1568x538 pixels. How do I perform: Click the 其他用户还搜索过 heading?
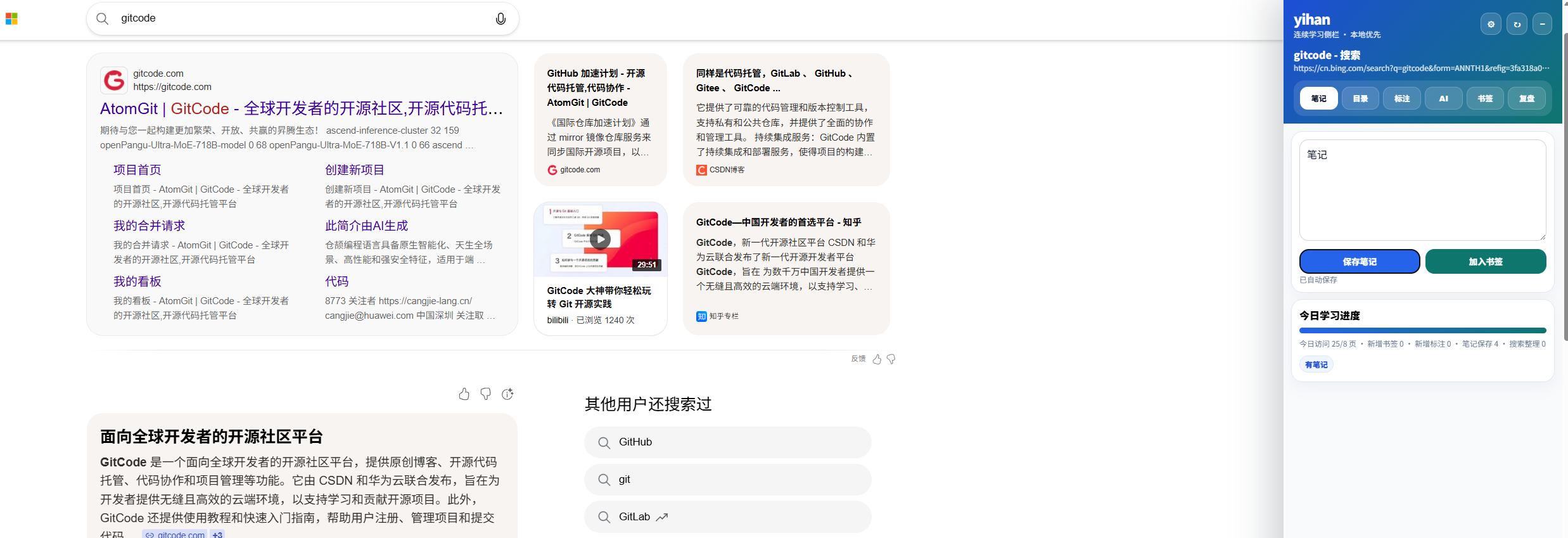tap(648, 404)
